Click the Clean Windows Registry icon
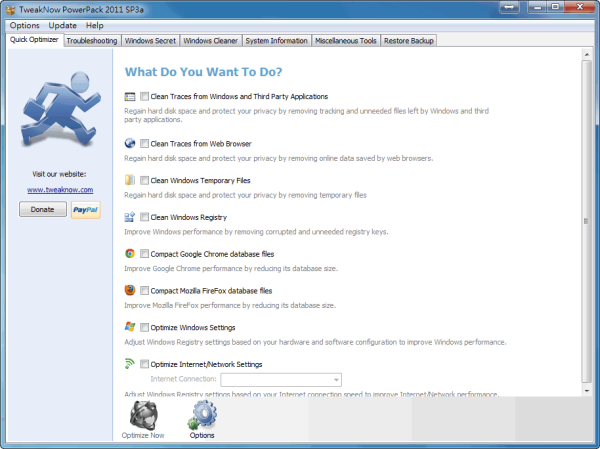Viewport: 600px width, 449px height. (130, 217)
